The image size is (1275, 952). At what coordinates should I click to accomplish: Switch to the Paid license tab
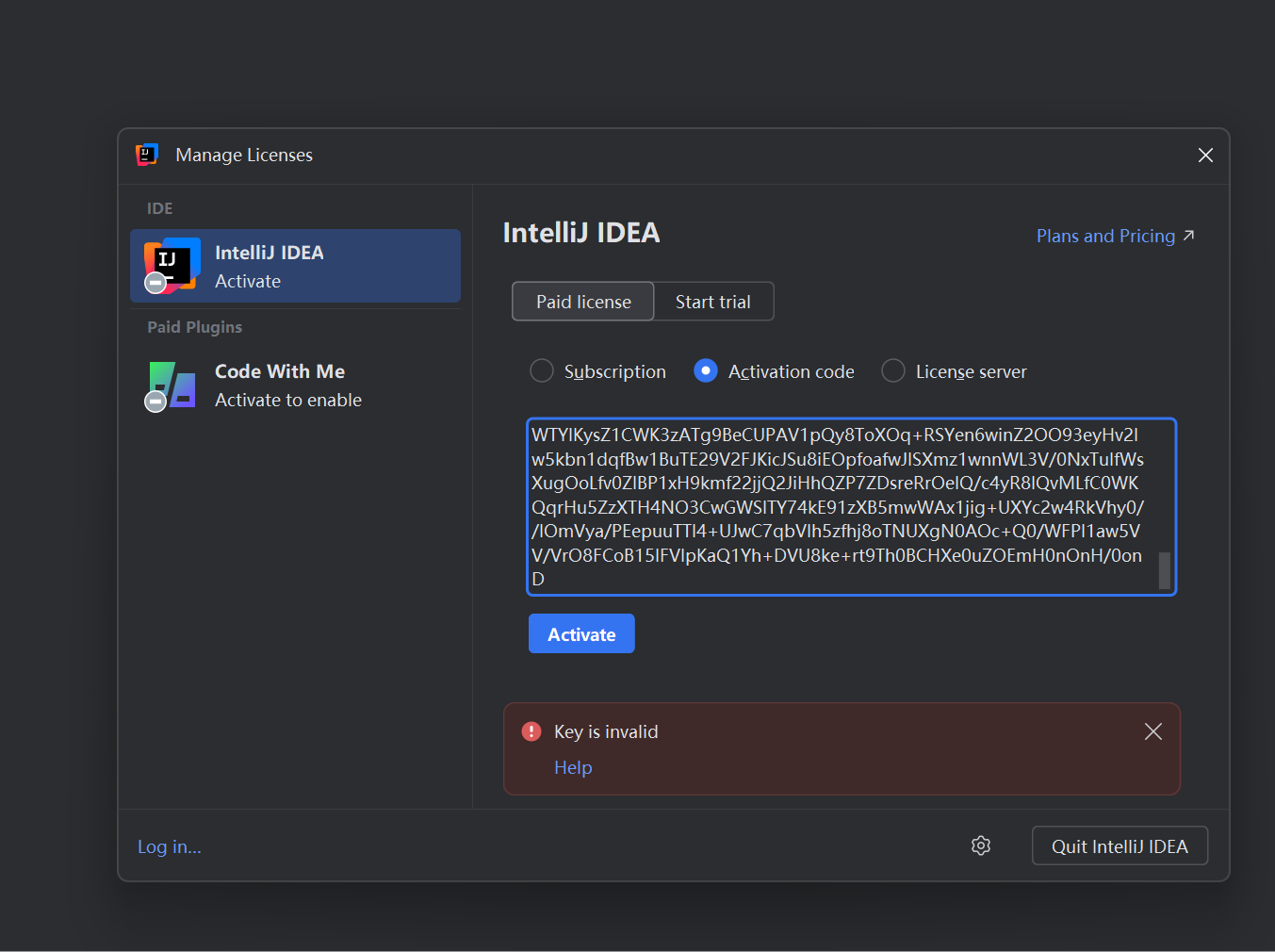[583, 302]
